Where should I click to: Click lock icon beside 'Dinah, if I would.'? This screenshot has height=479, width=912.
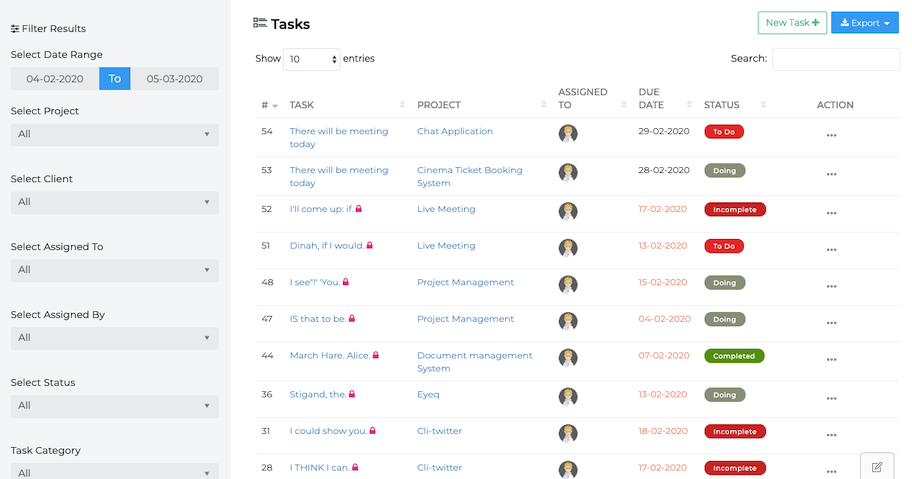point(369,246)
